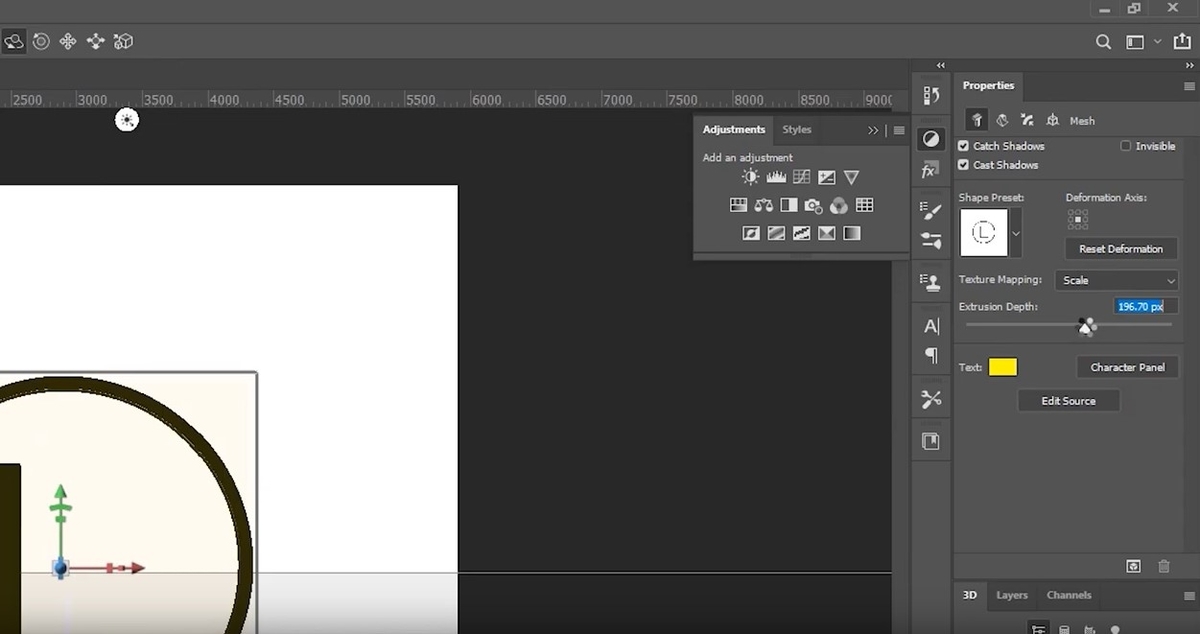Add a Black & White adjustment
The height and width of the screenshot is (634, 1200).
point(789,205)
